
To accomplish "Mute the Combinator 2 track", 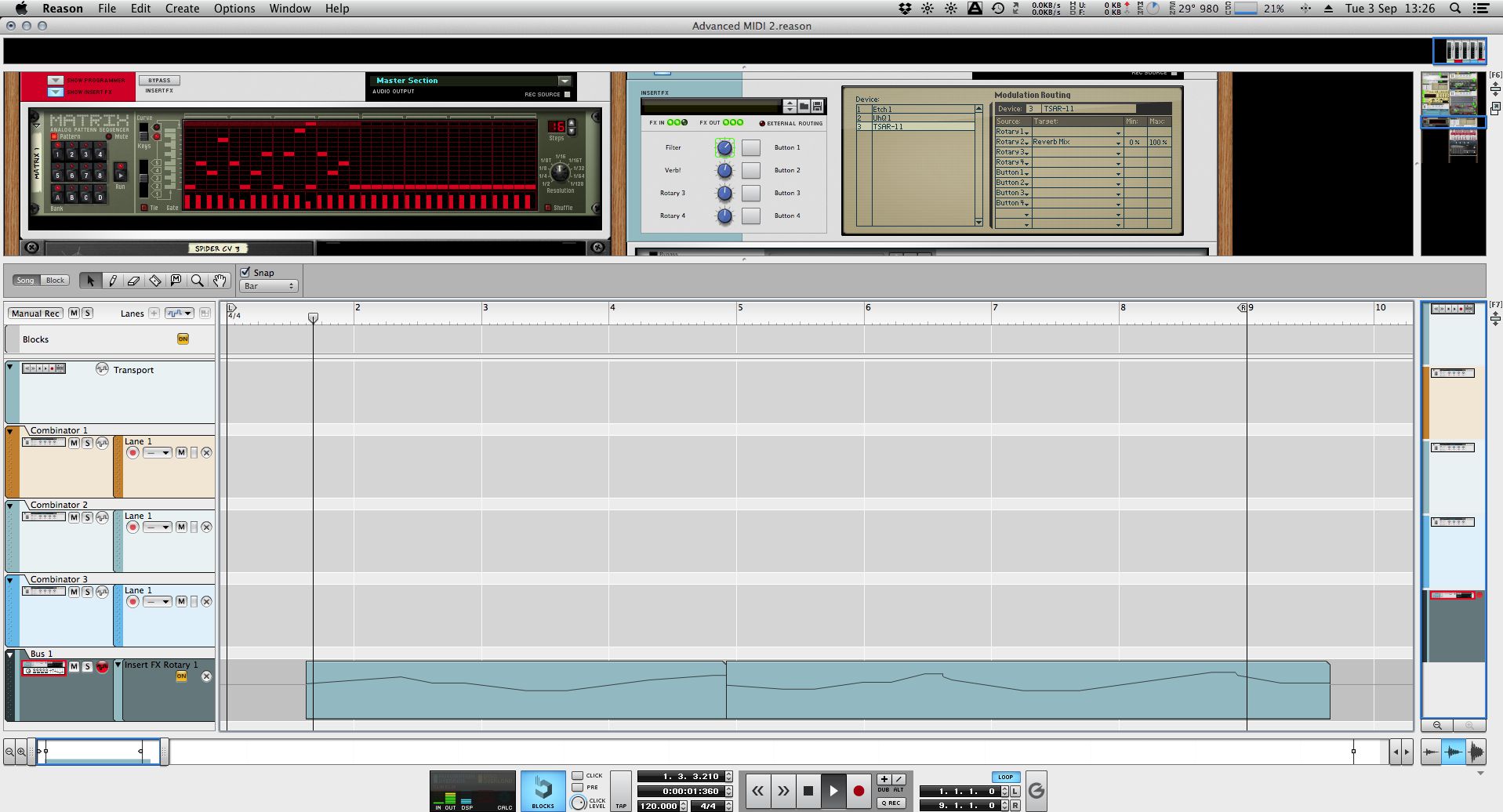I will click(74, 517).
